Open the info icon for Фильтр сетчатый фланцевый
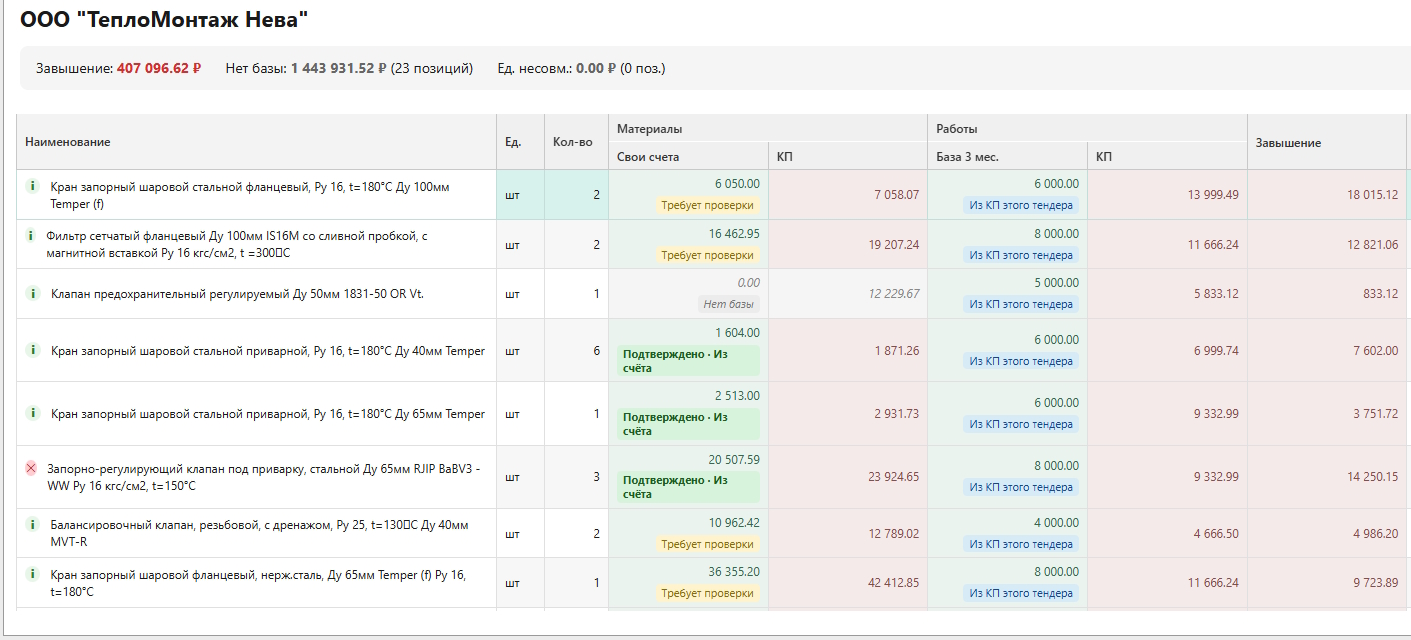Image resolution: width=1411 pixels, height=640 pixels. click(31, 236)
